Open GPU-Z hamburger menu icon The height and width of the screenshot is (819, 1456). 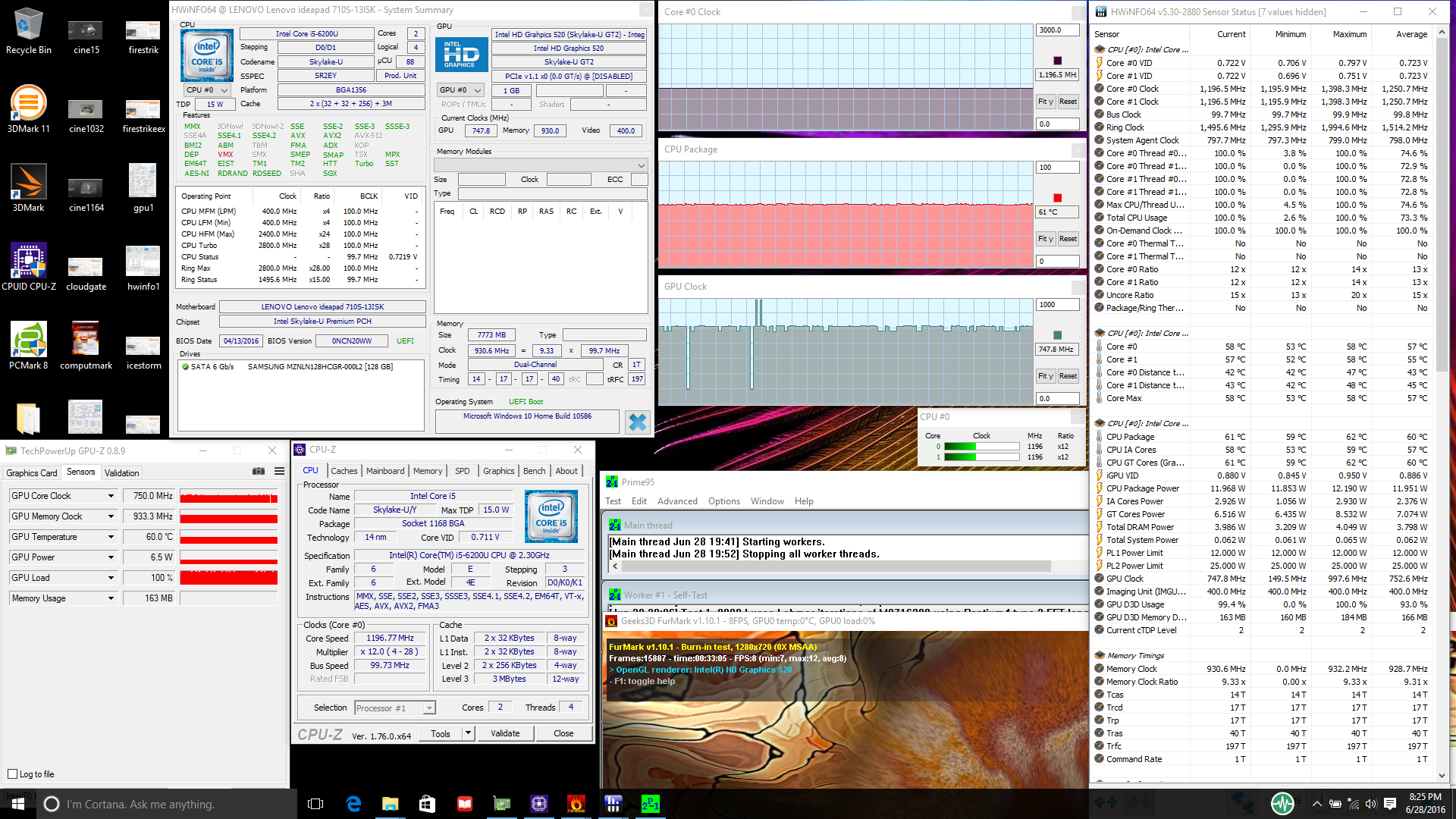(x=279, y=472)
